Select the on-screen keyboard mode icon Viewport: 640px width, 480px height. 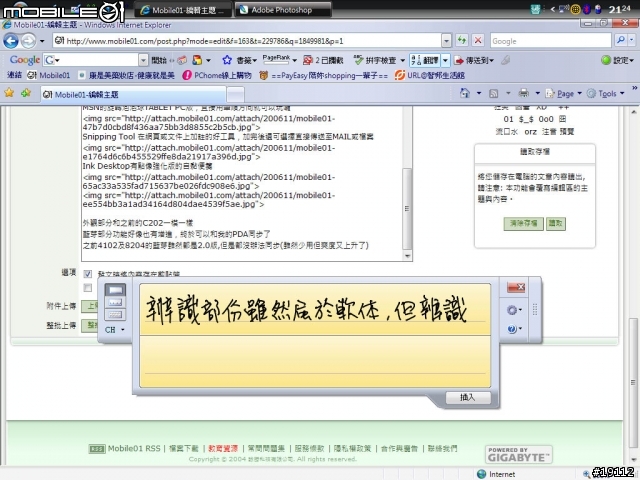(116, 314)
